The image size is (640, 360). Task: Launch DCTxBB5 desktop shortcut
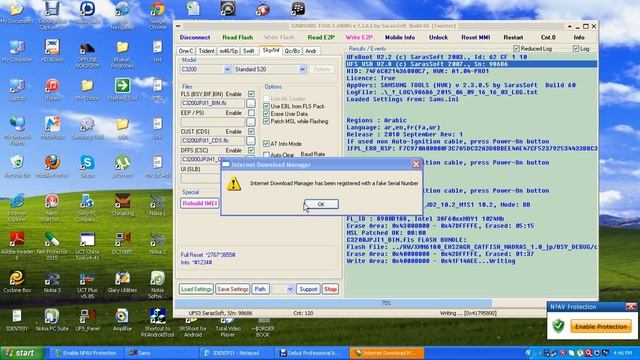click(122, 243)
